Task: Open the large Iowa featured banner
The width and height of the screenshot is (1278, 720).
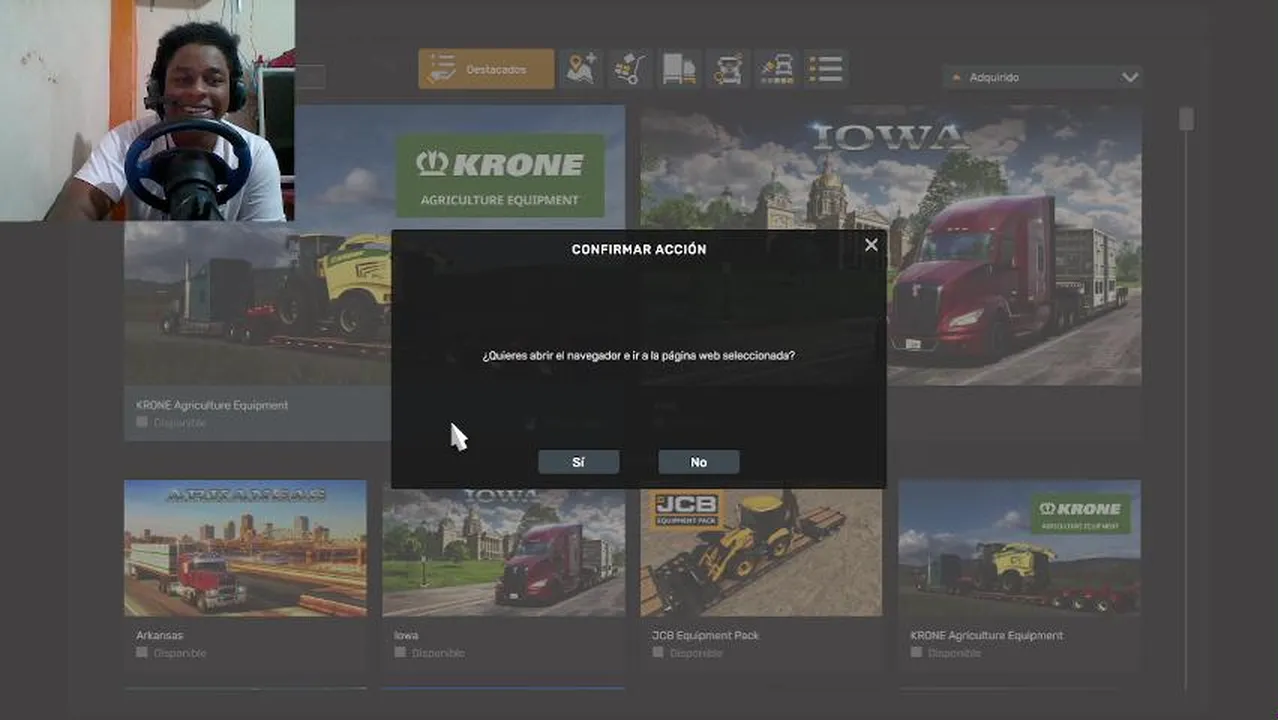Action: [891, 245]
